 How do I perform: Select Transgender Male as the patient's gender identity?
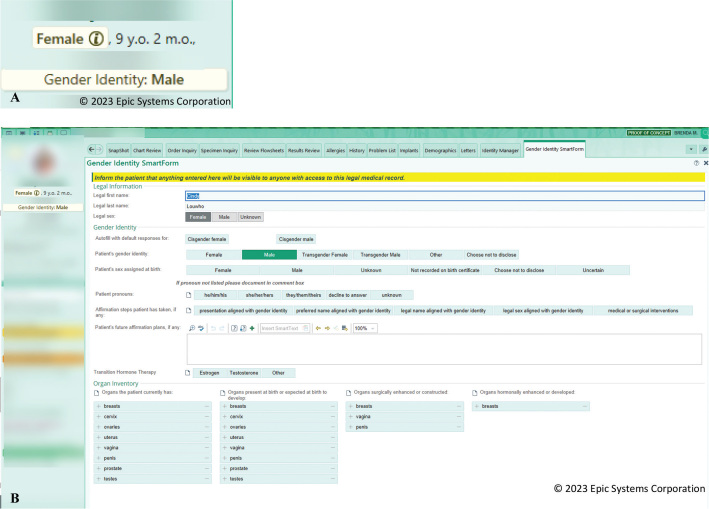[380, 255]
